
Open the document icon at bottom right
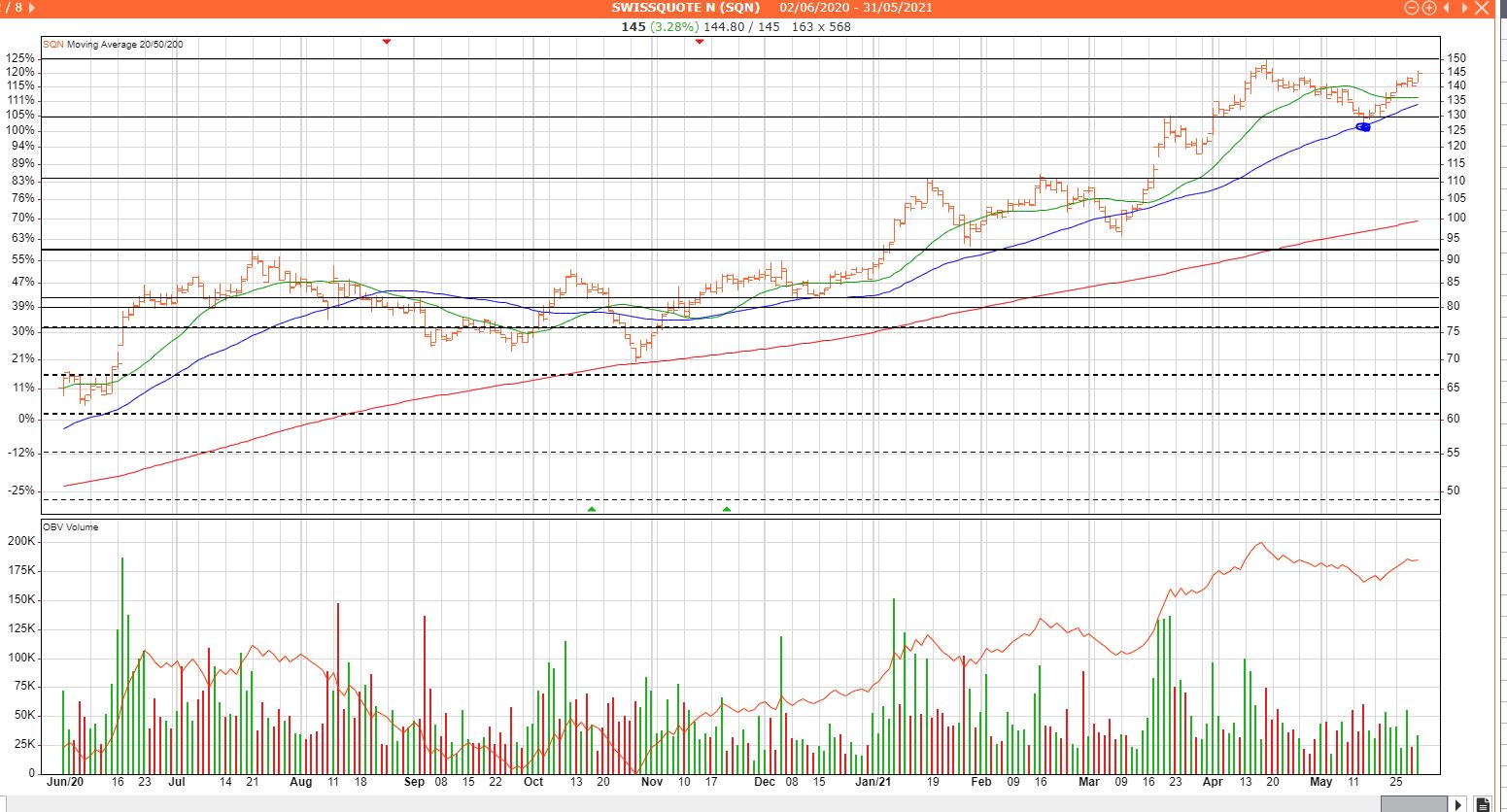(x=1483, y=804)
